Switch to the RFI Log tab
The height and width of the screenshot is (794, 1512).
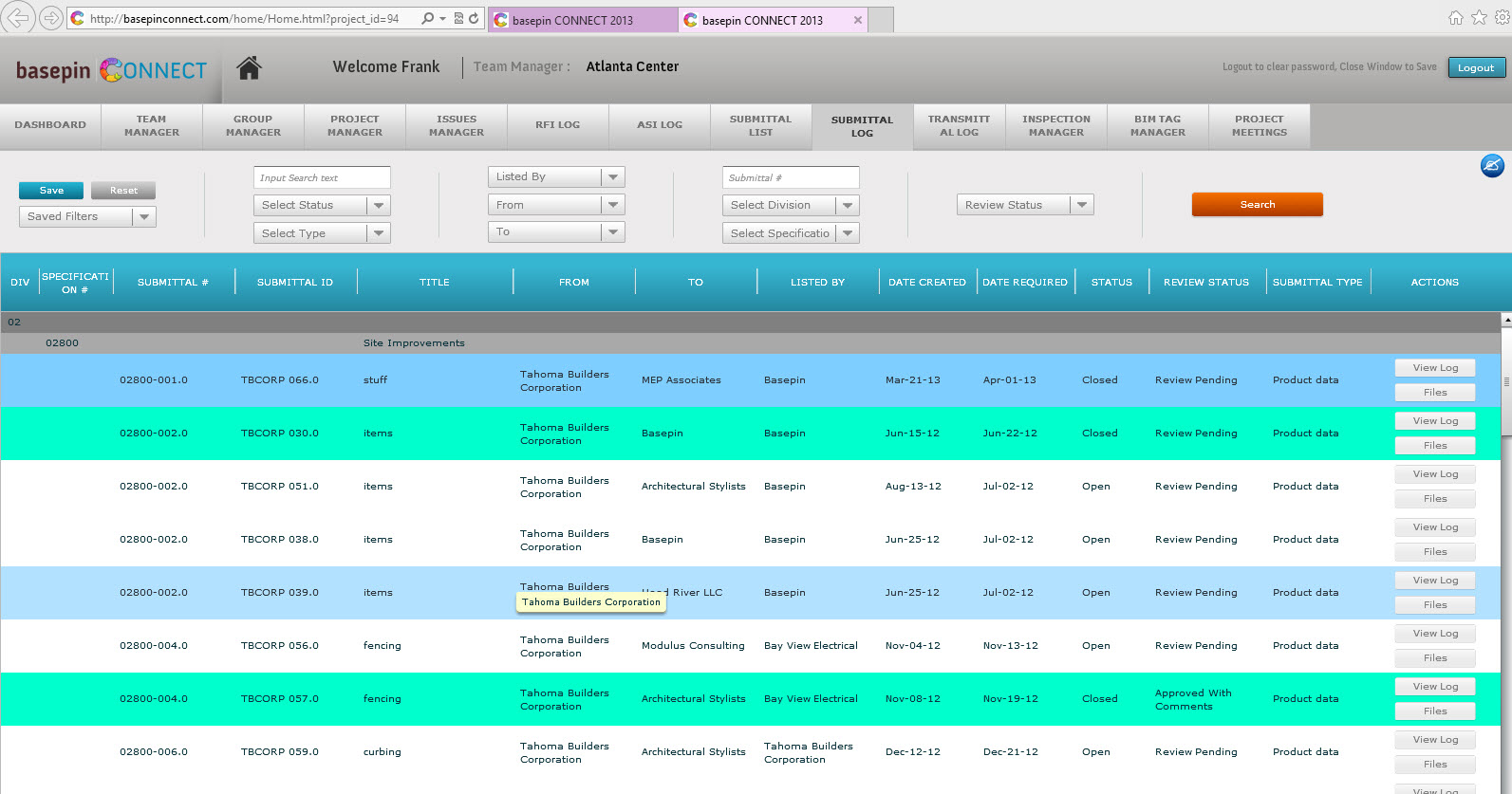click(x=558, y=125)
